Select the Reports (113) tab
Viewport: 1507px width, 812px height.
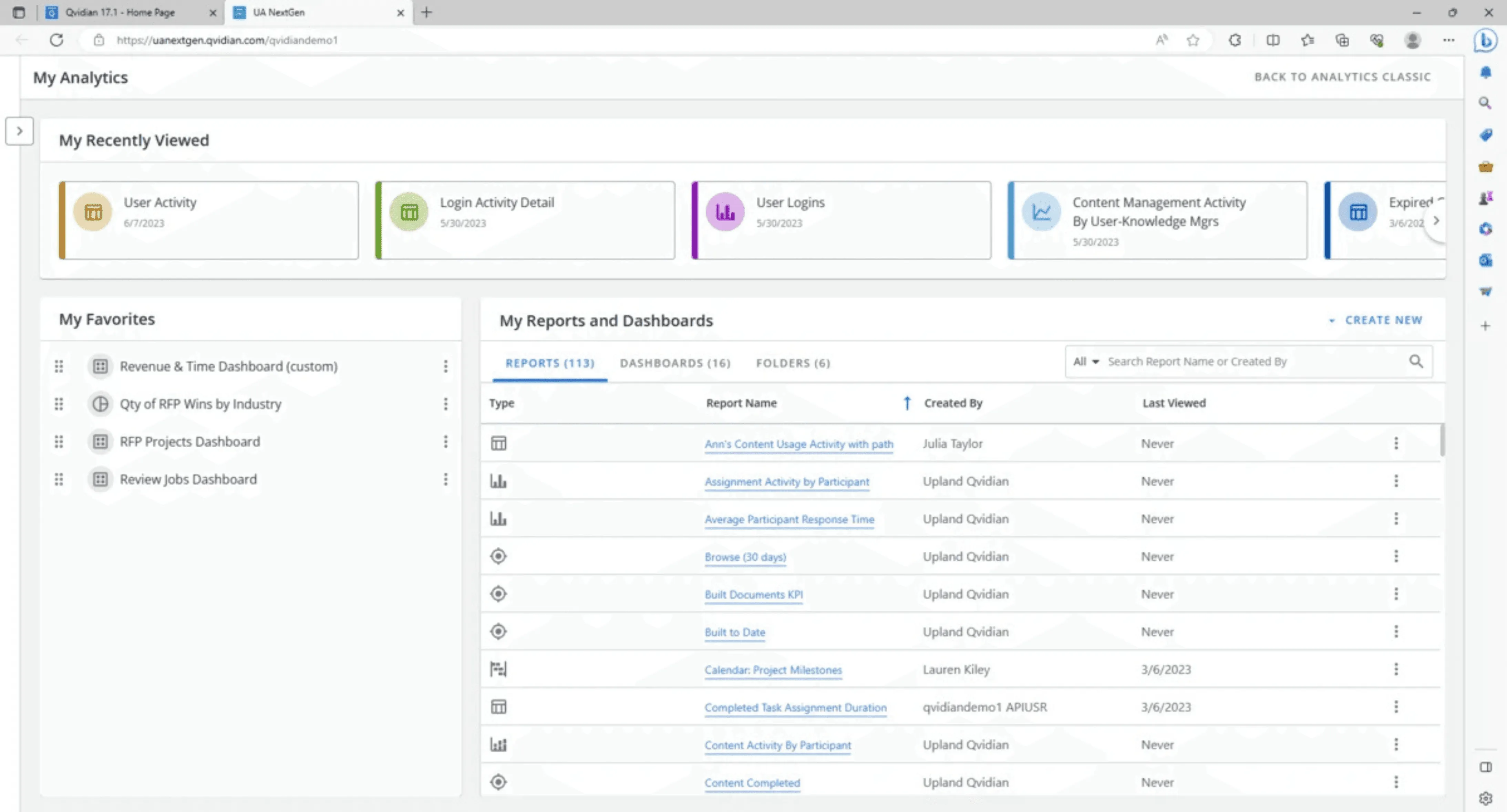550,363
